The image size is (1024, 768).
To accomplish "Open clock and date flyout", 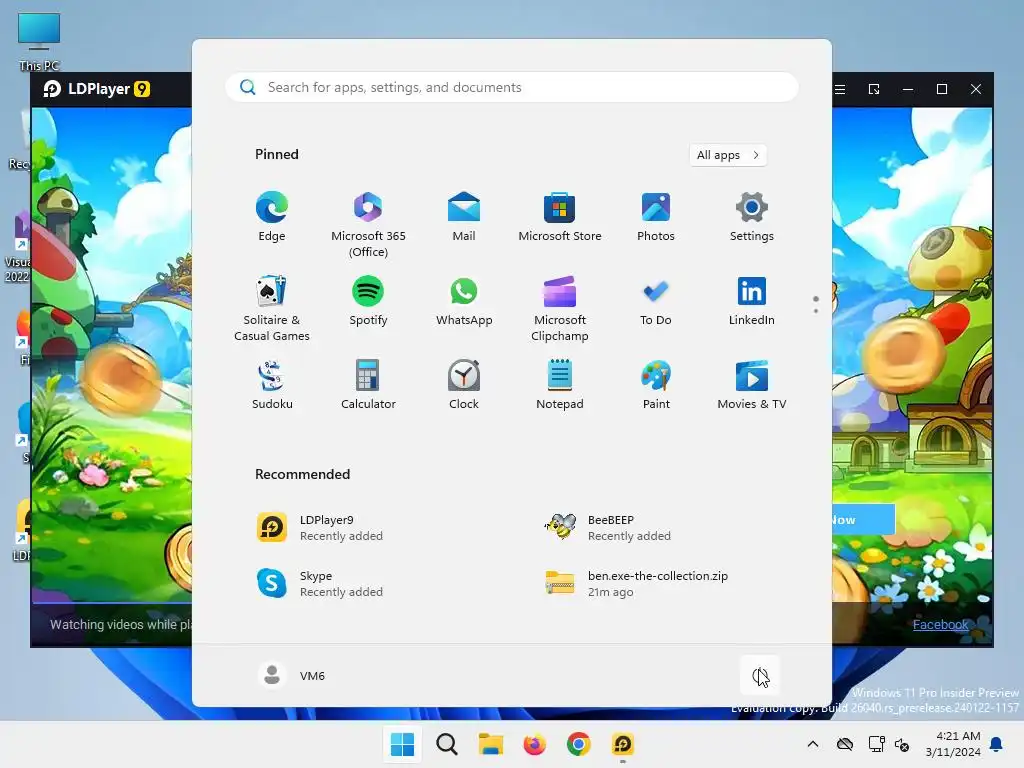I will pyautogui.click(x=953, y=744).
